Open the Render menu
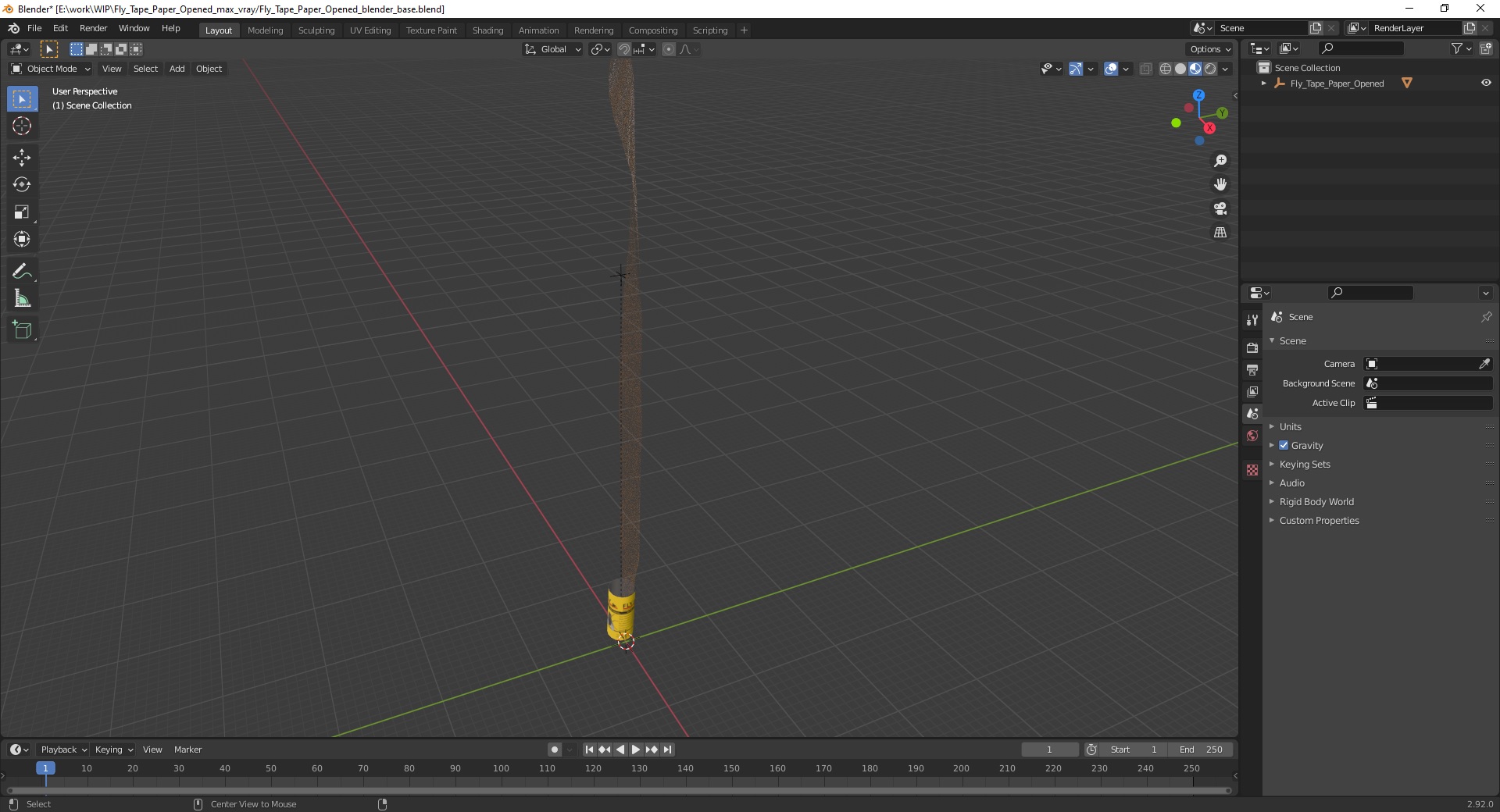Image resolution: width=1500 pixels, height=812 pixels. (93, 28)
